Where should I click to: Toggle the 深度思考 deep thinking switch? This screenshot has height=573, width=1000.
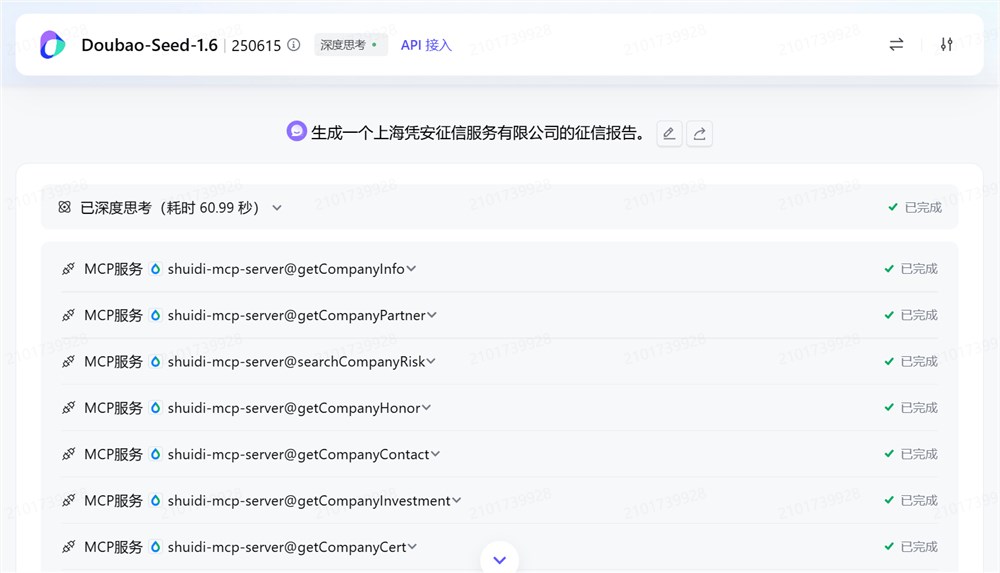click(x=350, y=45)
